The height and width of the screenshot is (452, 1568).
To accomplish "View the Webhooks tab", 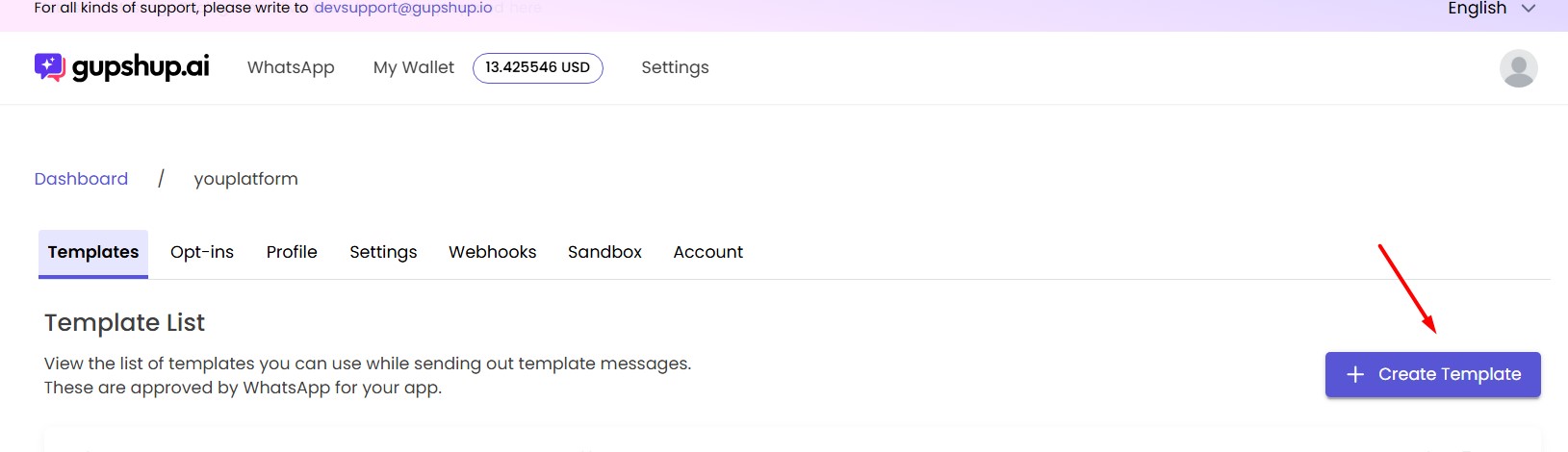I will coord(492,252).
